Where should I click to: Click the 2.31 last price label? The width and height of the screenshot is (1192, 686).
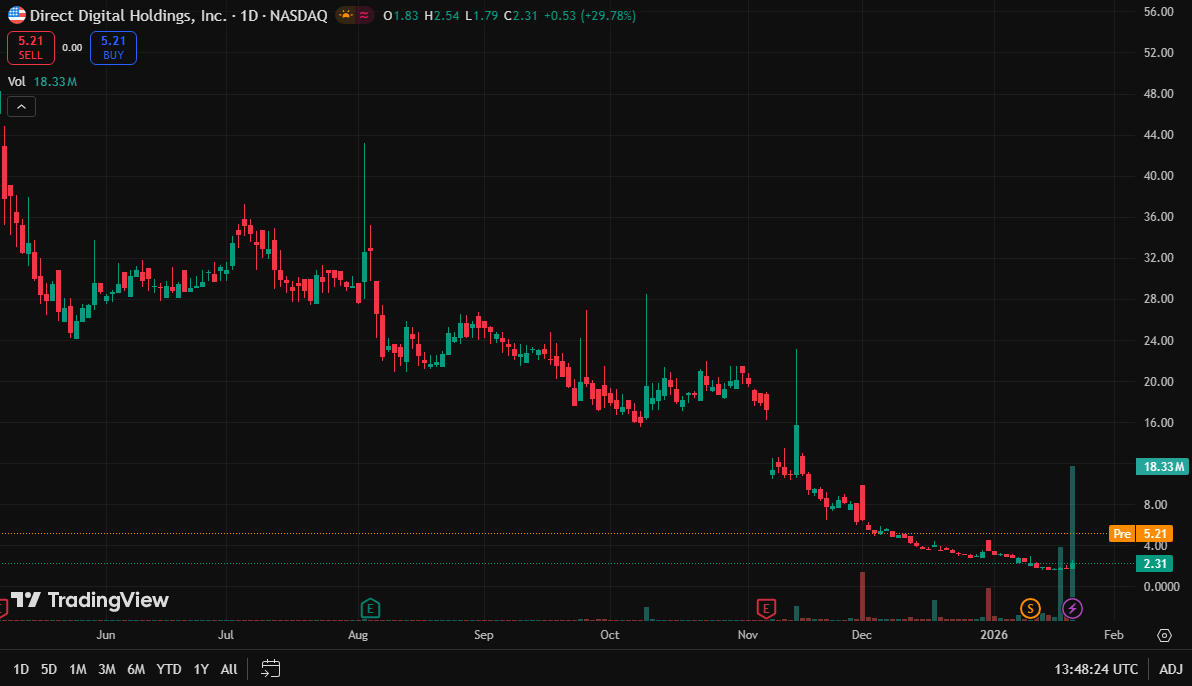[1154, 564]
